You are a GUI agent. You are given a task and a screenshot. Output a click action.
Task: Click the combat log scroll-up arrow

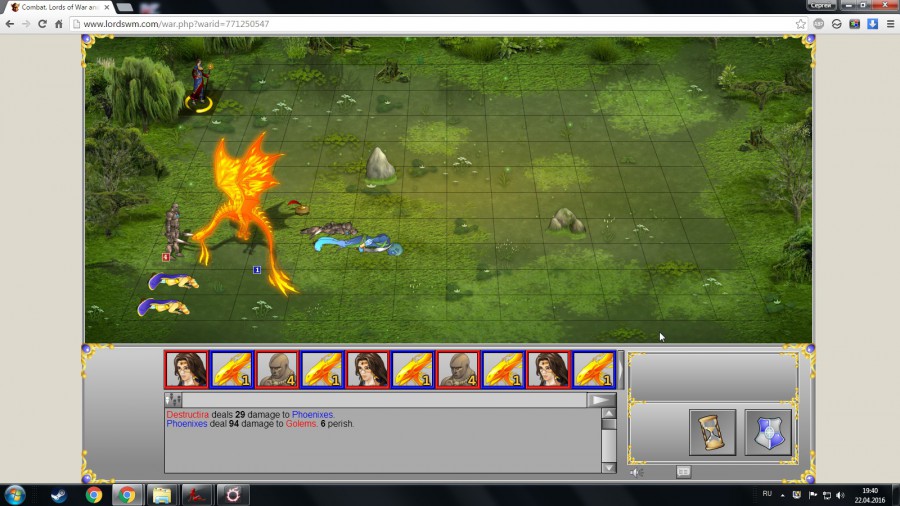click(x=608, y=413)
